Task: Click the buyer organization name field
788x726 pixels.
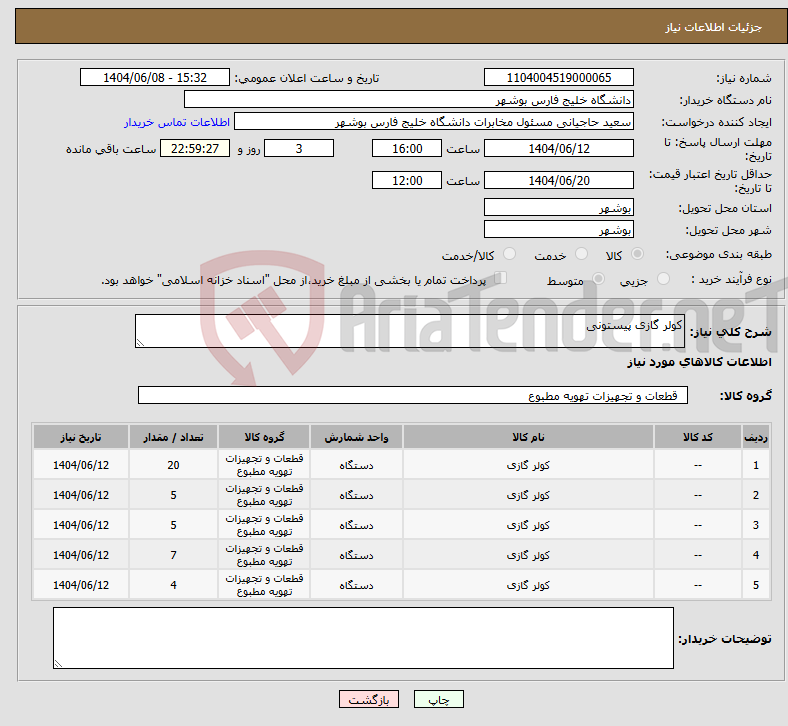Action: point(409,99)
